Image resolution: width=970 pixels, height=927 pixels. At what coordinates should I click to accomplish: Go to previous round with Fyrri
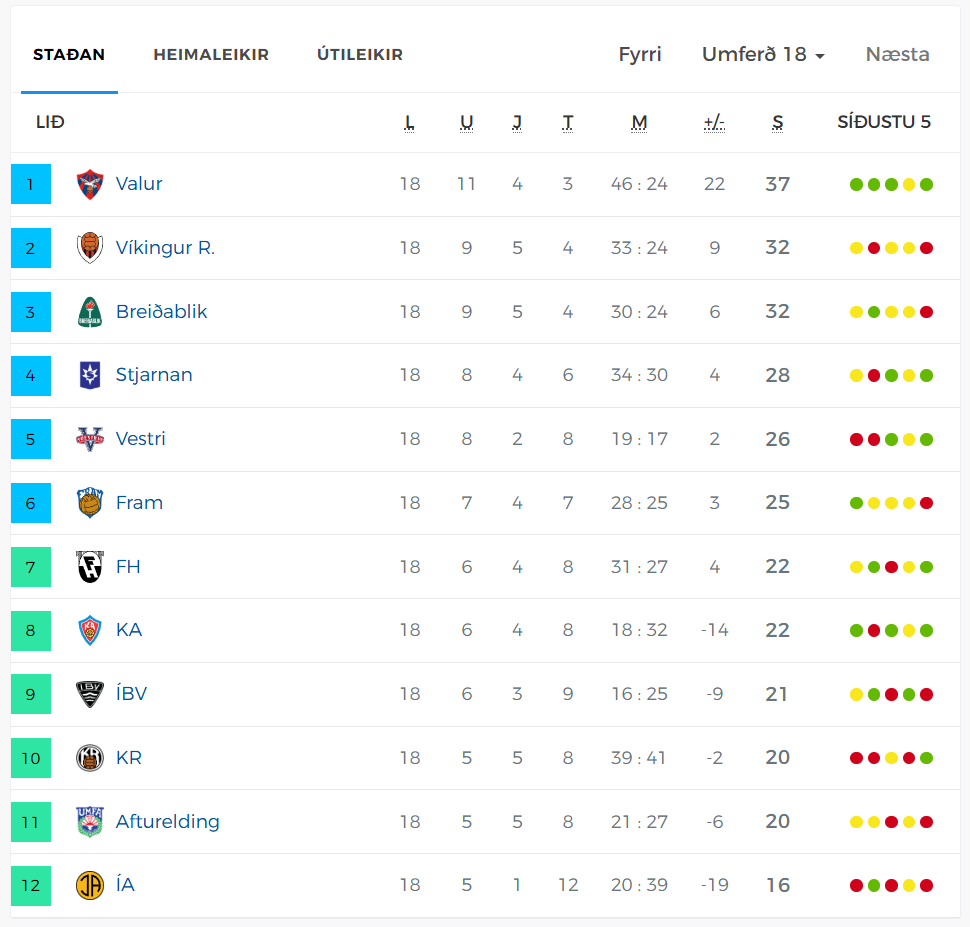(640, 54)
